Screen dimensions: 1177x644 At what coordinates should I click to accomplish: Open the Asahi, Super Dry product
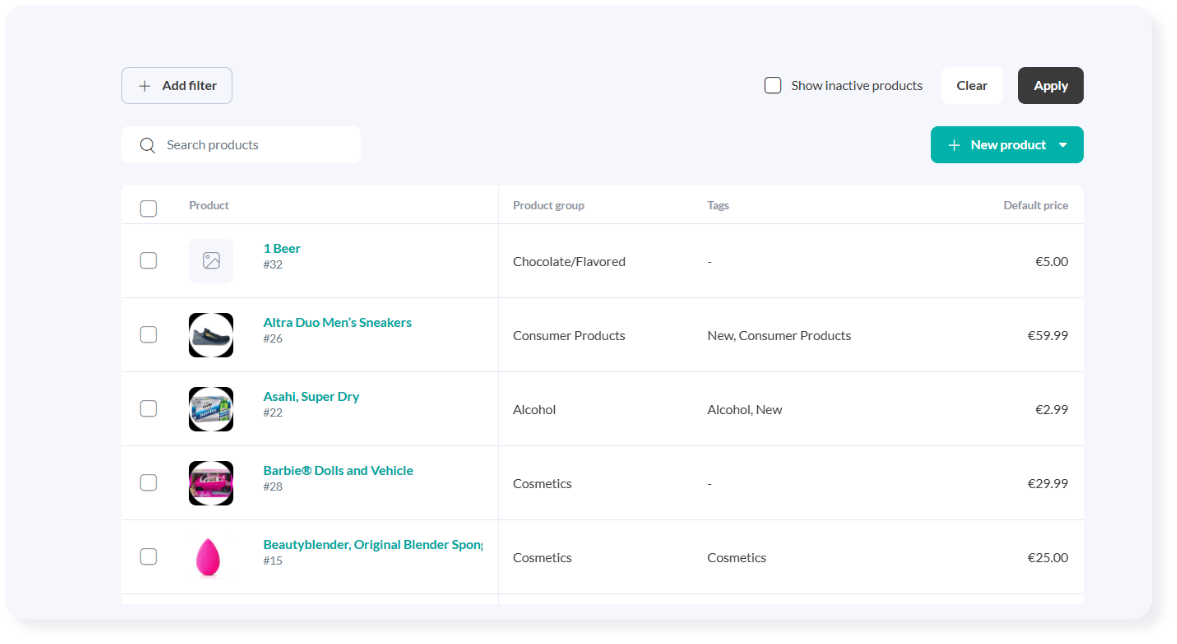click(x=311, y=396)
